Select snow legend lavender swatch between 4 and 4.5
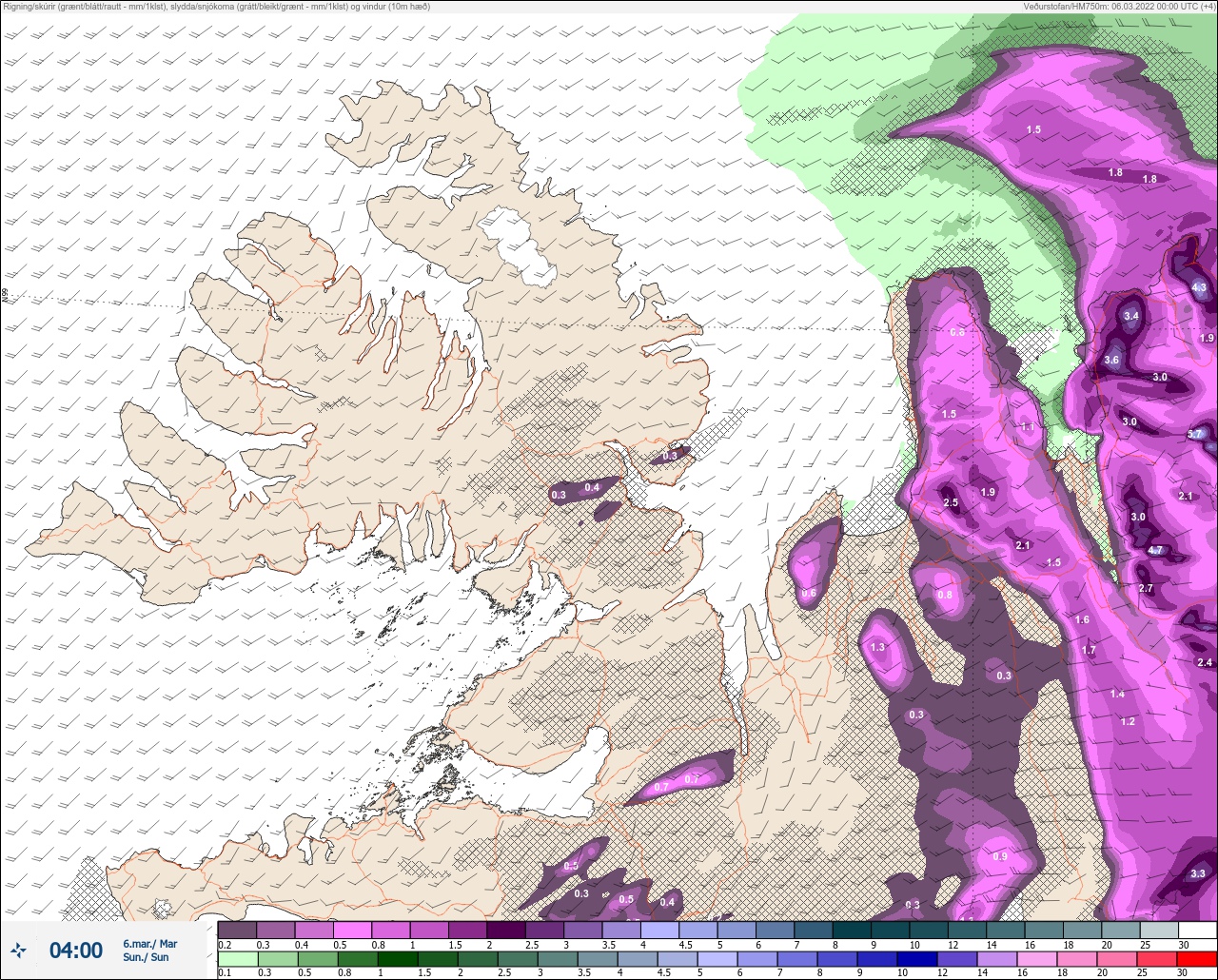This screenshot has height=980, width=1218. click(x=658, y=930)
